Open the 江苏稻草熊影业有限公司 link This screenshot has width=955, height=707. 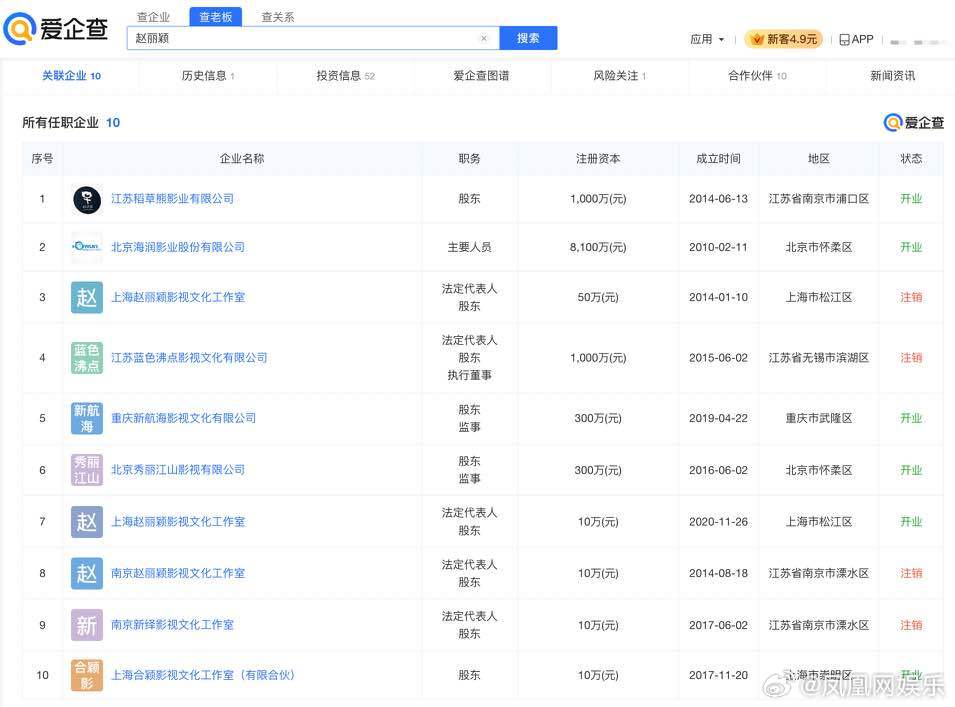[172, 199]
